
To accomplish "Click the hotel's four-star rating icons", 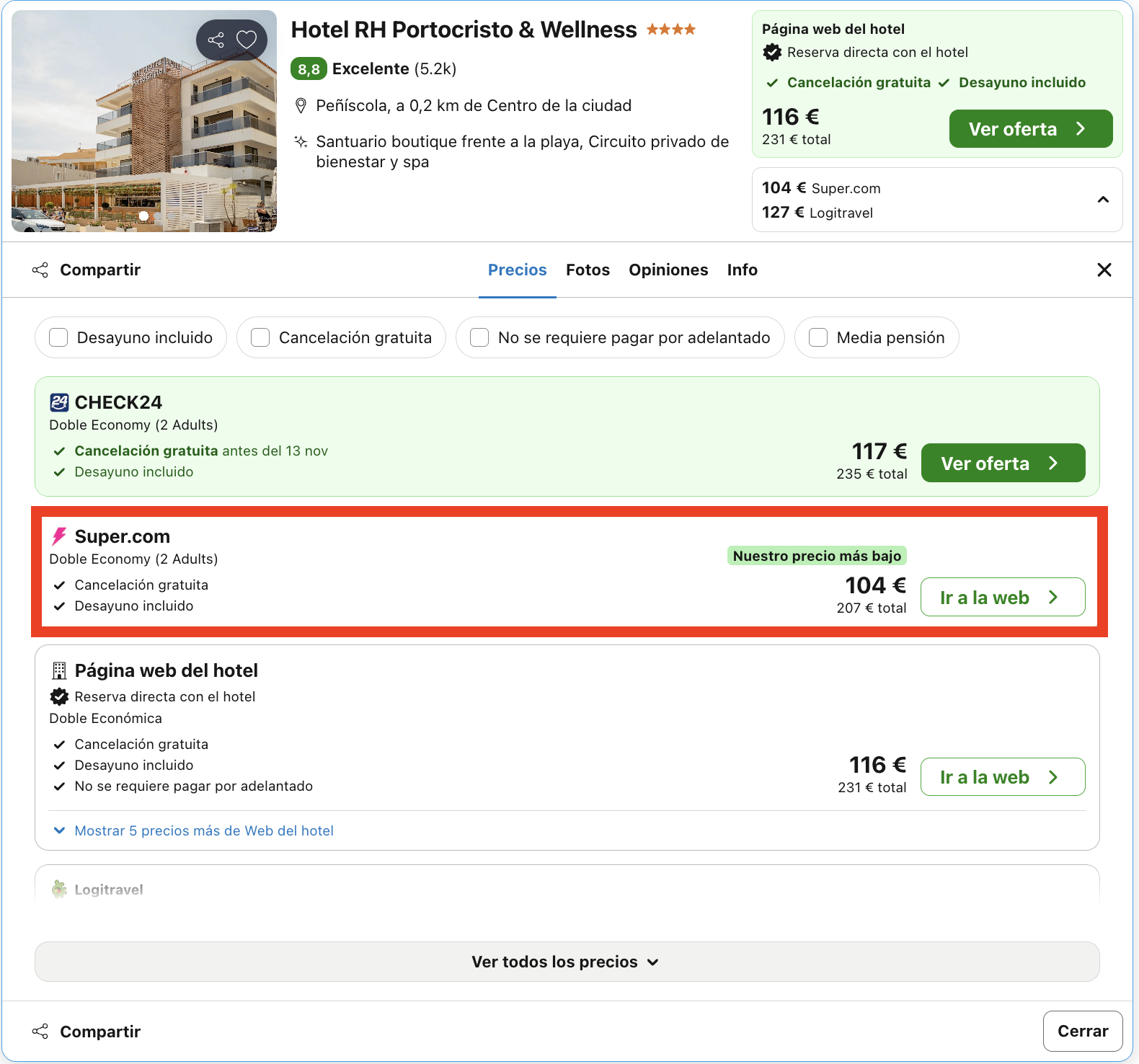I will [x=671, y=30].
